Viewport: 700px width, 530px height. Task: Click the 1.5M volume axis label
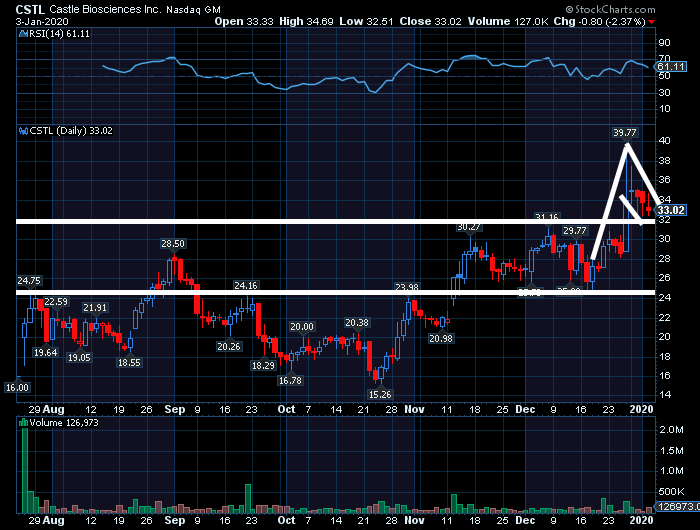point(671,451)
